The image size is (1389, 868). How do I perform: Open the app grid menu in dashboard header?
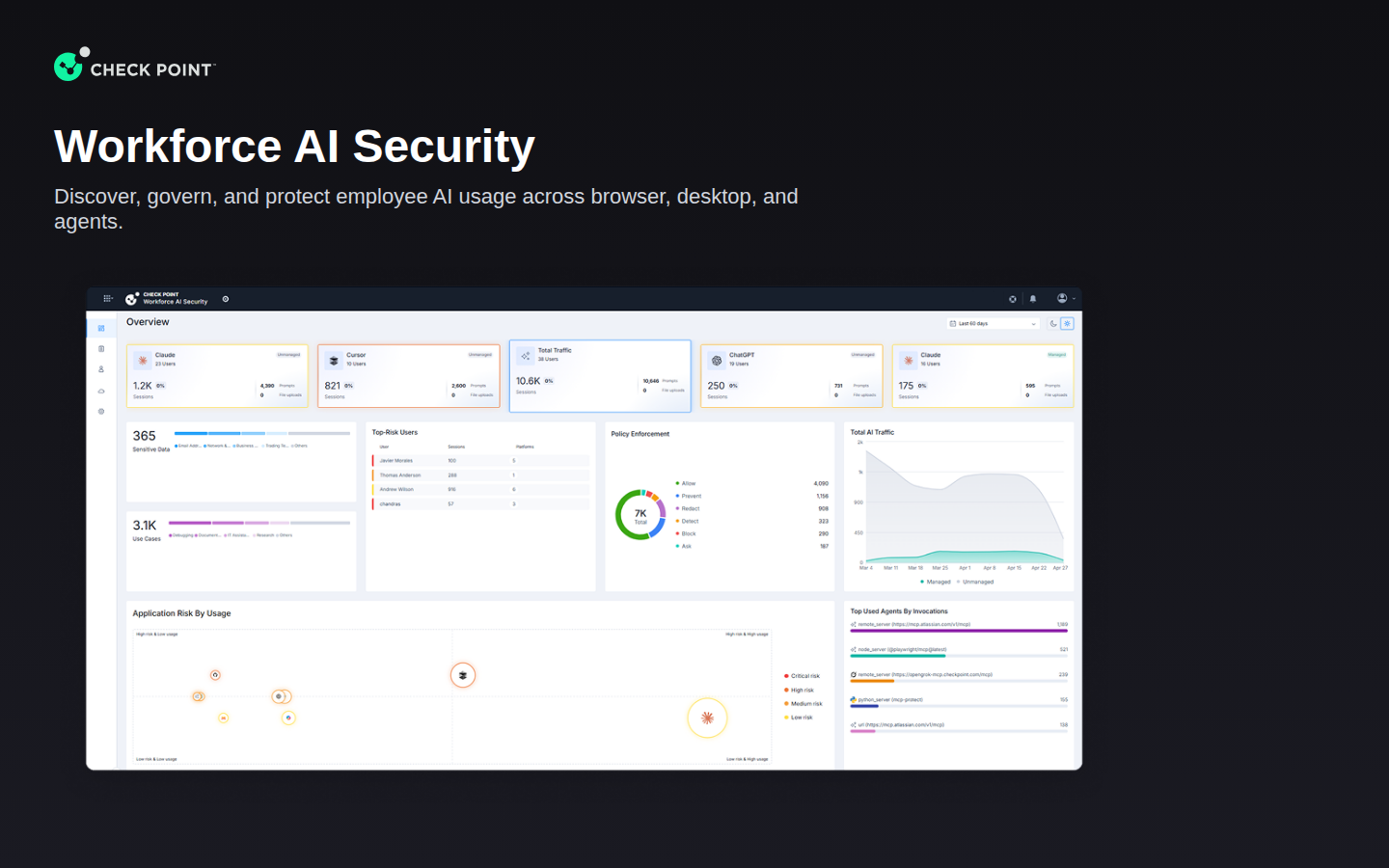coord(108,299)
